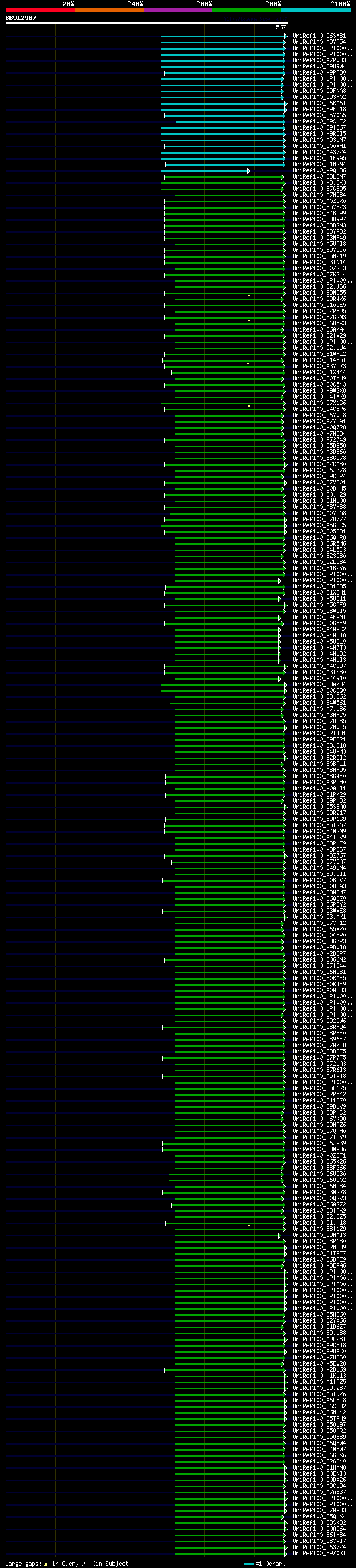Open hit UniRef100_C5TPH9
Viewport: 356px width, 1568px height.
pos(319,1418)
